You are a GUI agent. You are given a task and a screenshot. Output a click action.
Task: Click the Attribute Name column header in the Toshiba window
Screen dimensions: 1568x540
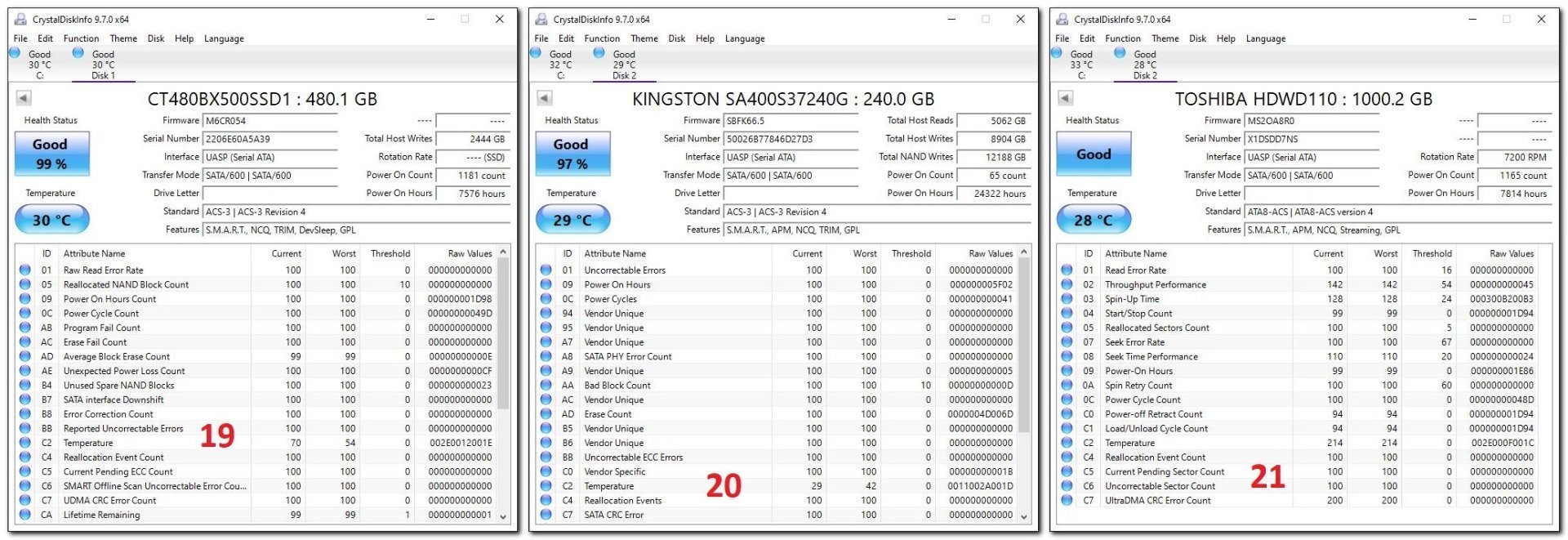(x=1136, y=254)
